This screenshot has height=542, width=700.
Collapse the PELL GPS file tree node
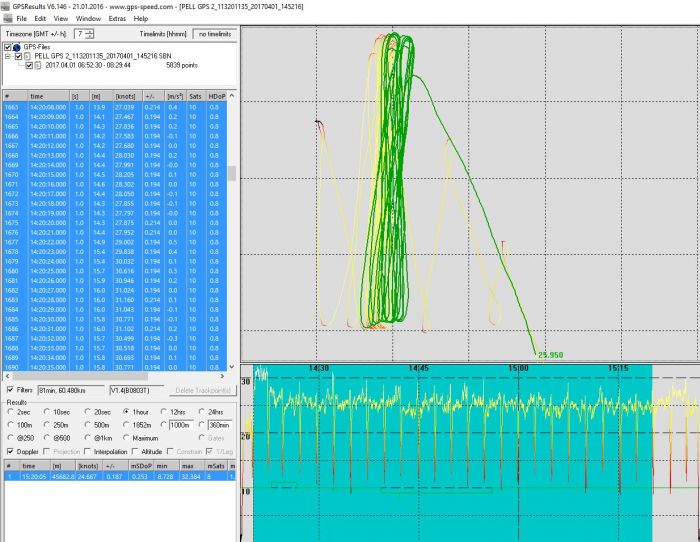pyautogui.click(x=8, y=56)
